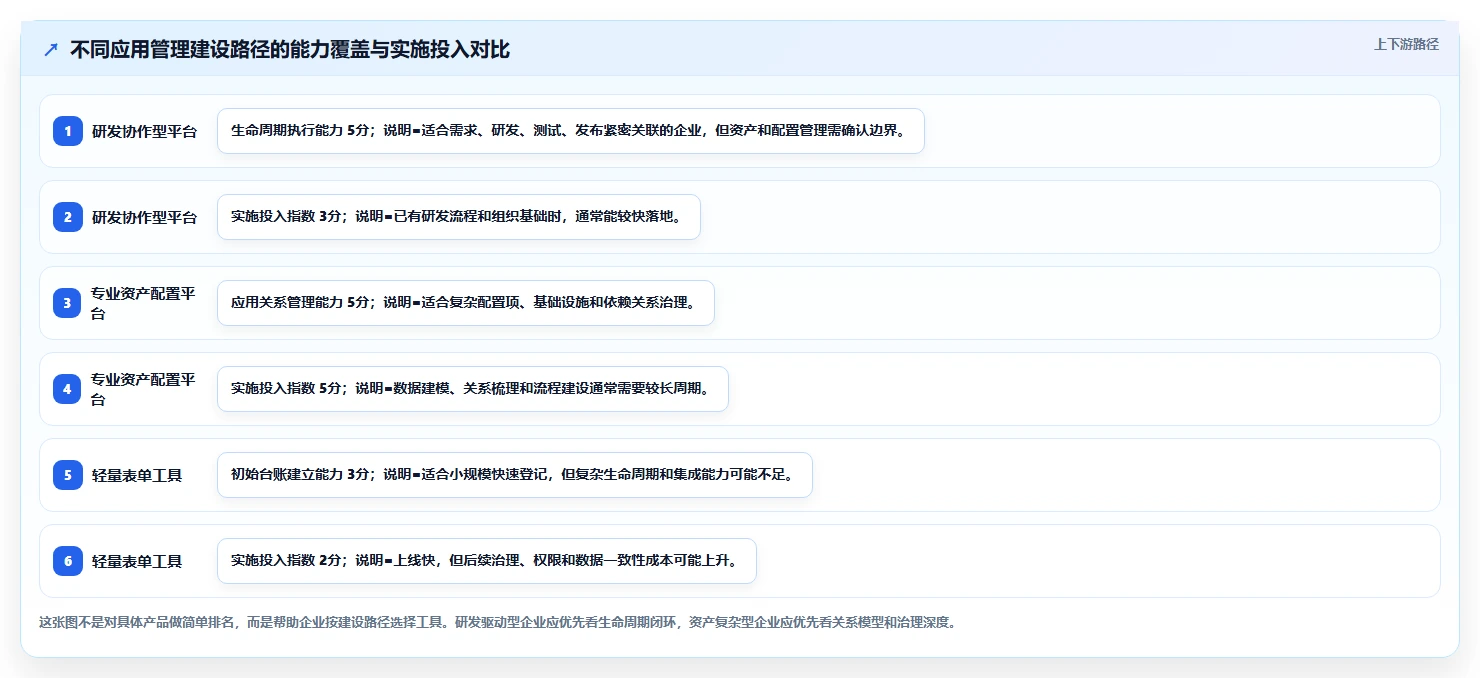Open the 初始台账建立能力 3分 description box
This screenshot has width=1480, height=678.
(515, 475)
